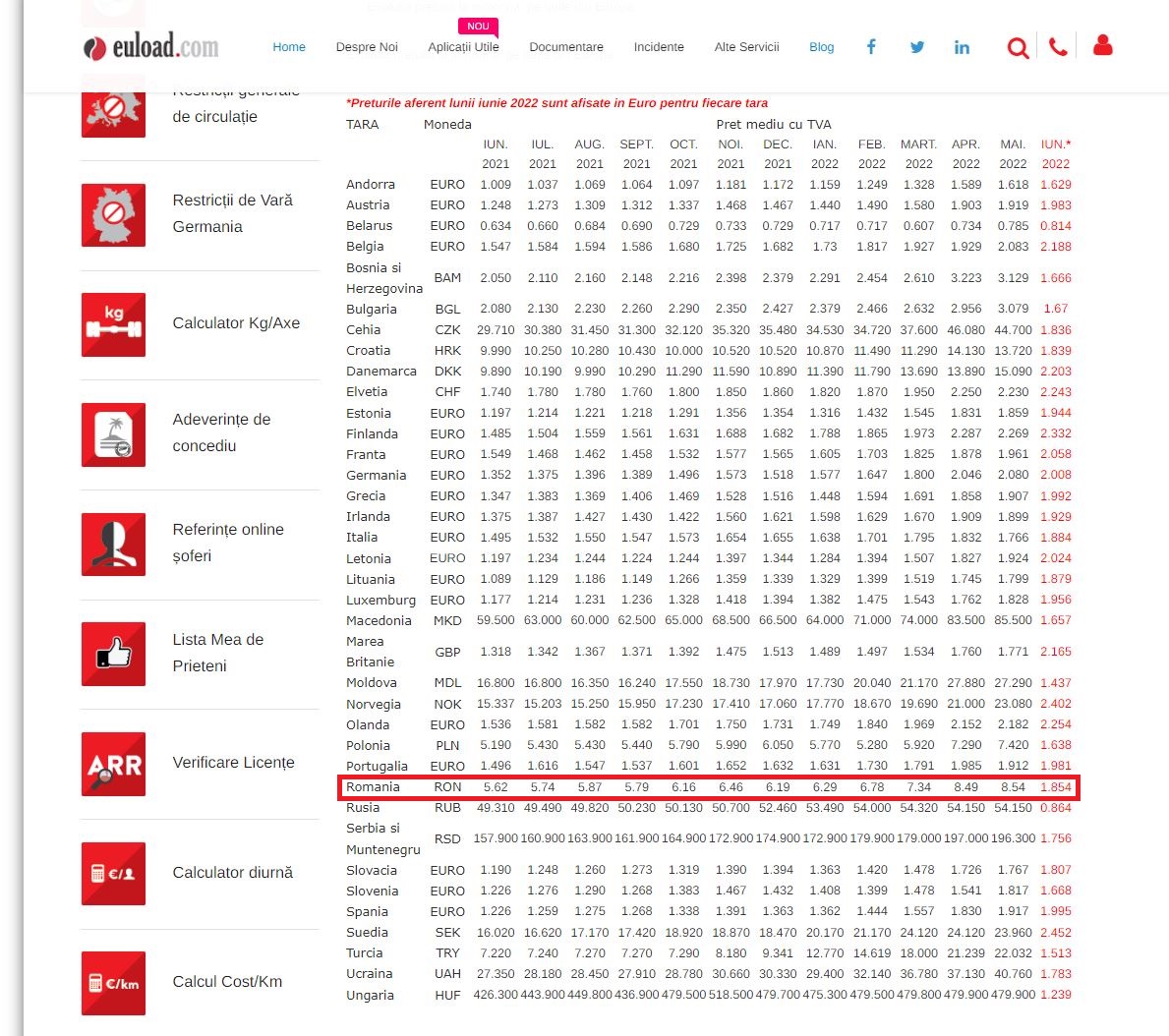Click the Andorra country name
1169x1036 pixels.
coord(371,184)
